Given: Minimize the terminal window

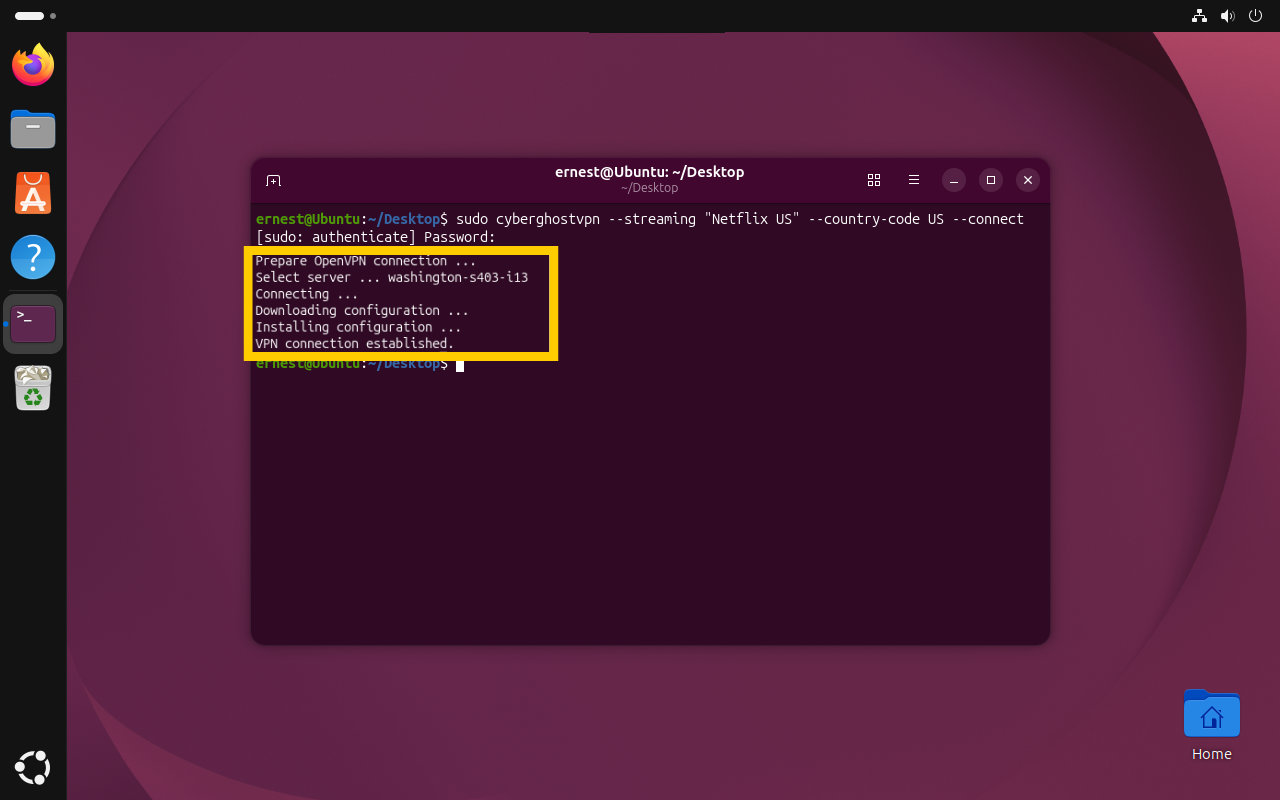Looking at the screenshot, I should [954, 180].
